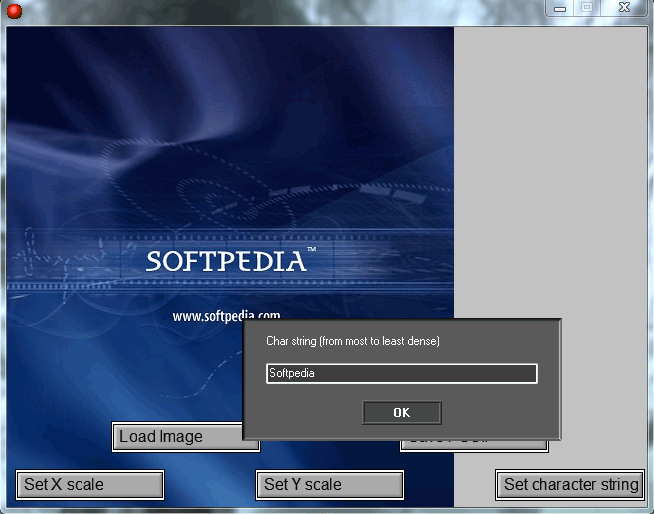654x514 pixels.
Task: Close the application window
Action: tap(624, 8)
